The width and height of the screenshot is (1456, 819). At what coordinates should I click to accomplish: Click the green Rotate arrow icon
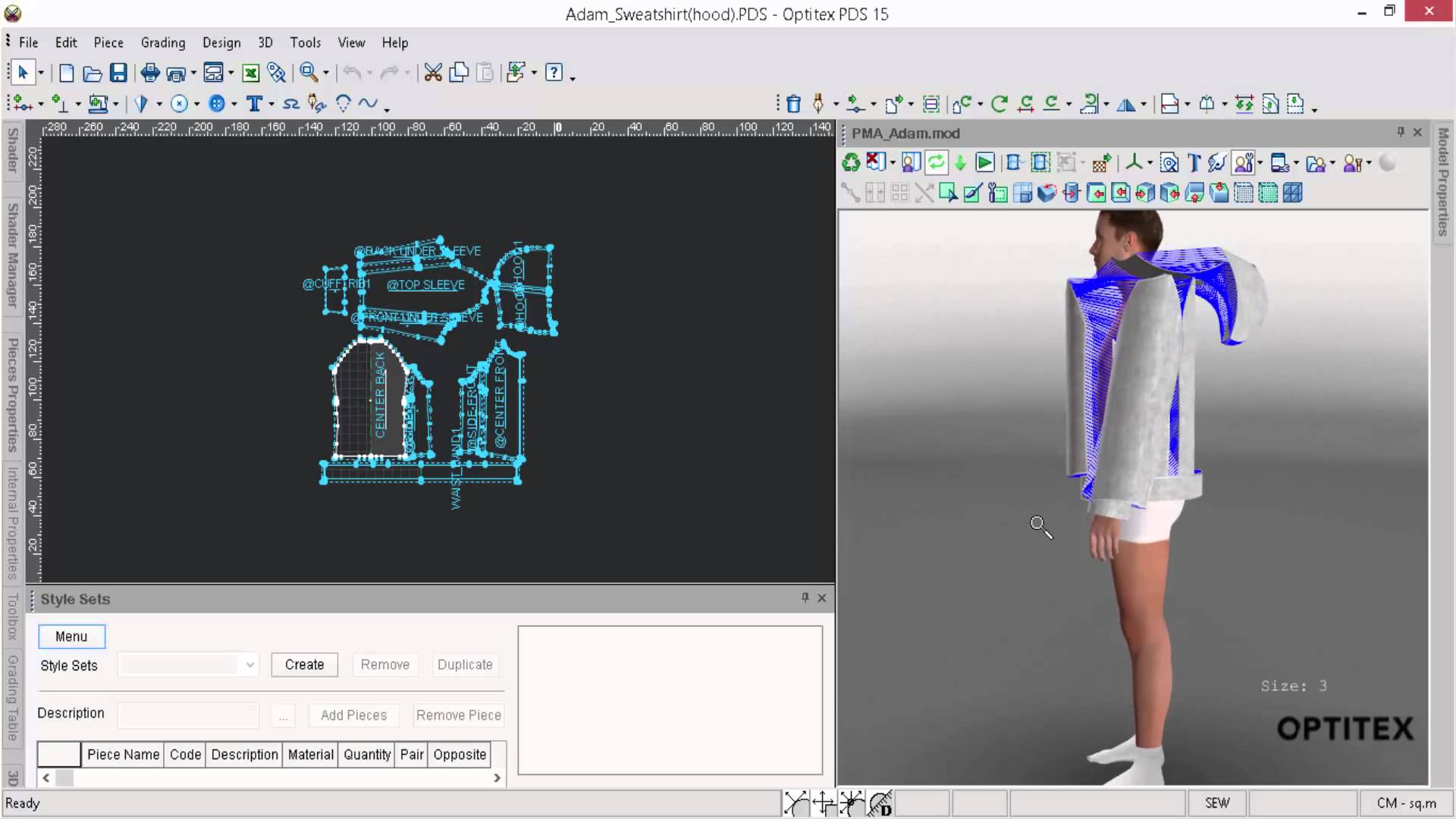pos(999,104)
